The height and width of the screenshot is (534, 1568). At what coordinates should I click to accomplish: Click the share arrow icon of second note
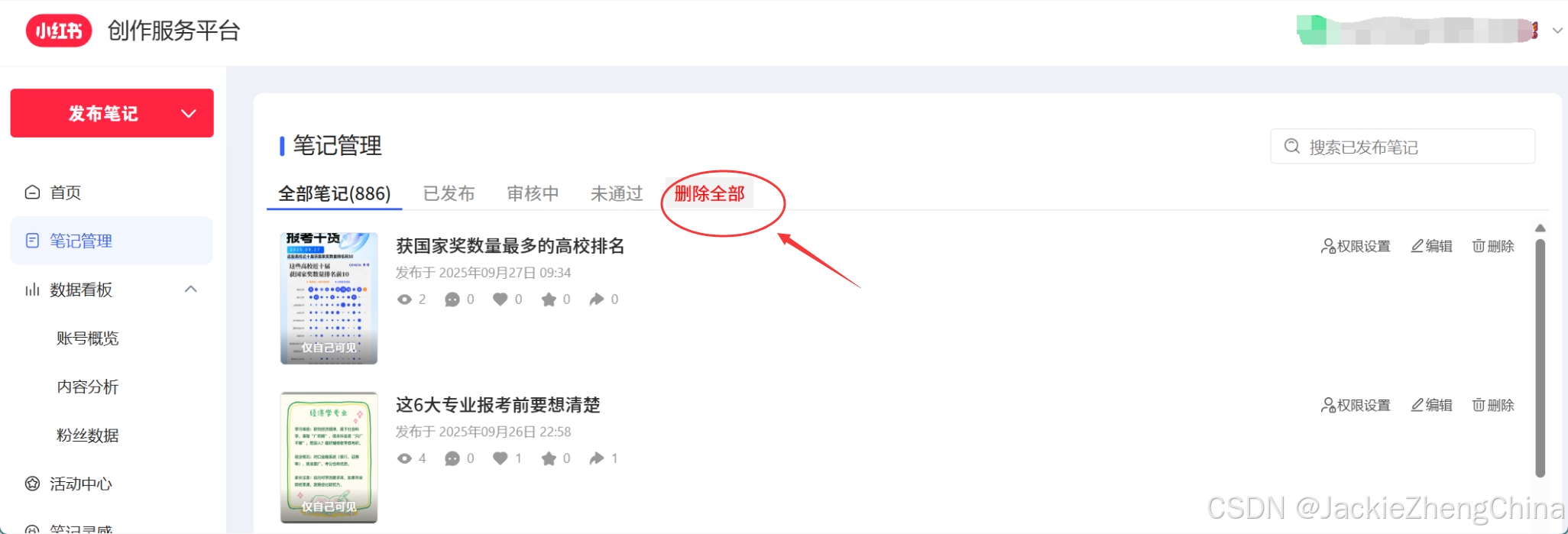coord(597,458)
